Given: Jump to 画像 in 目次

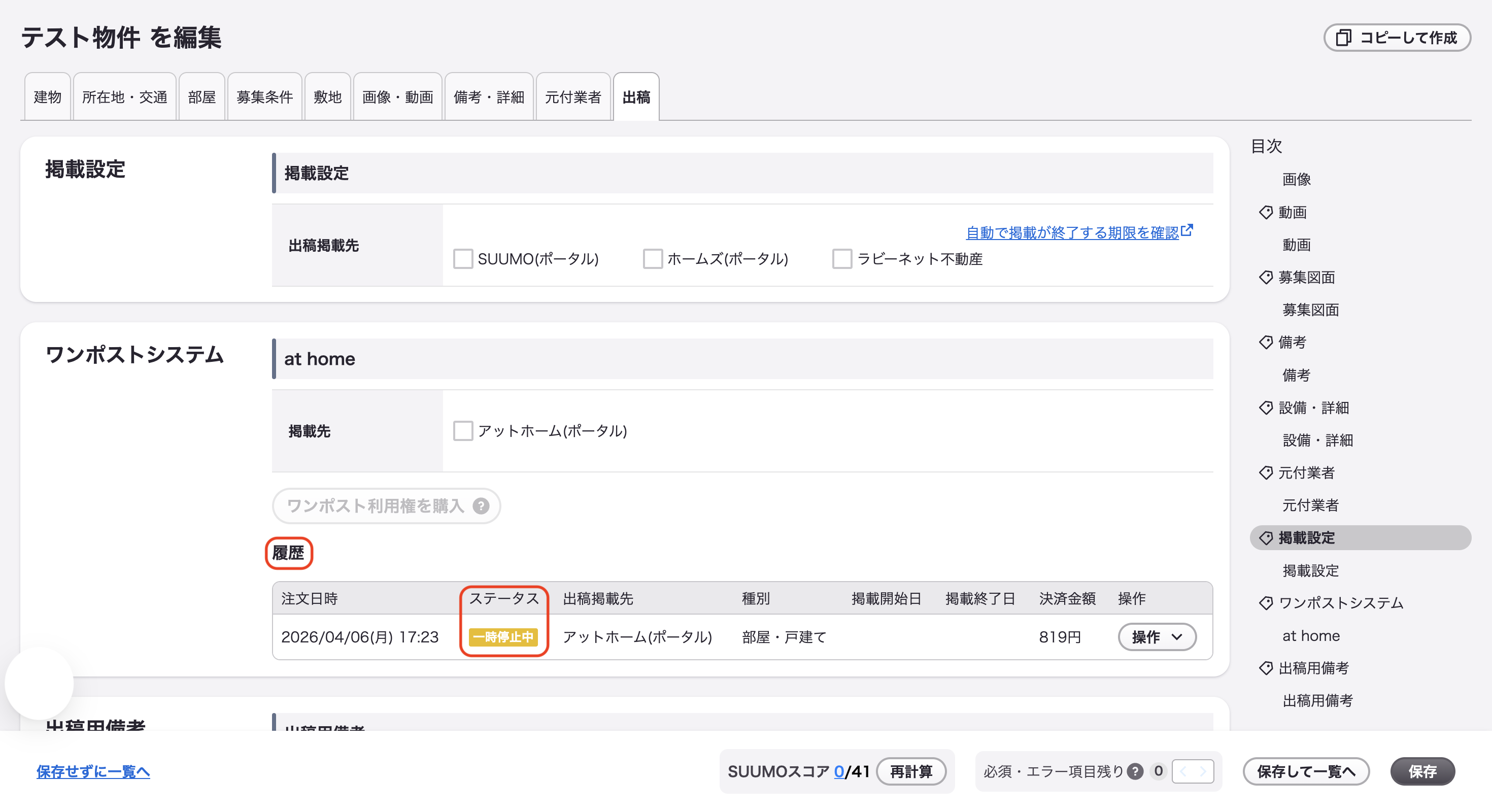Looking at the screenshot, I should point(1296,179).
